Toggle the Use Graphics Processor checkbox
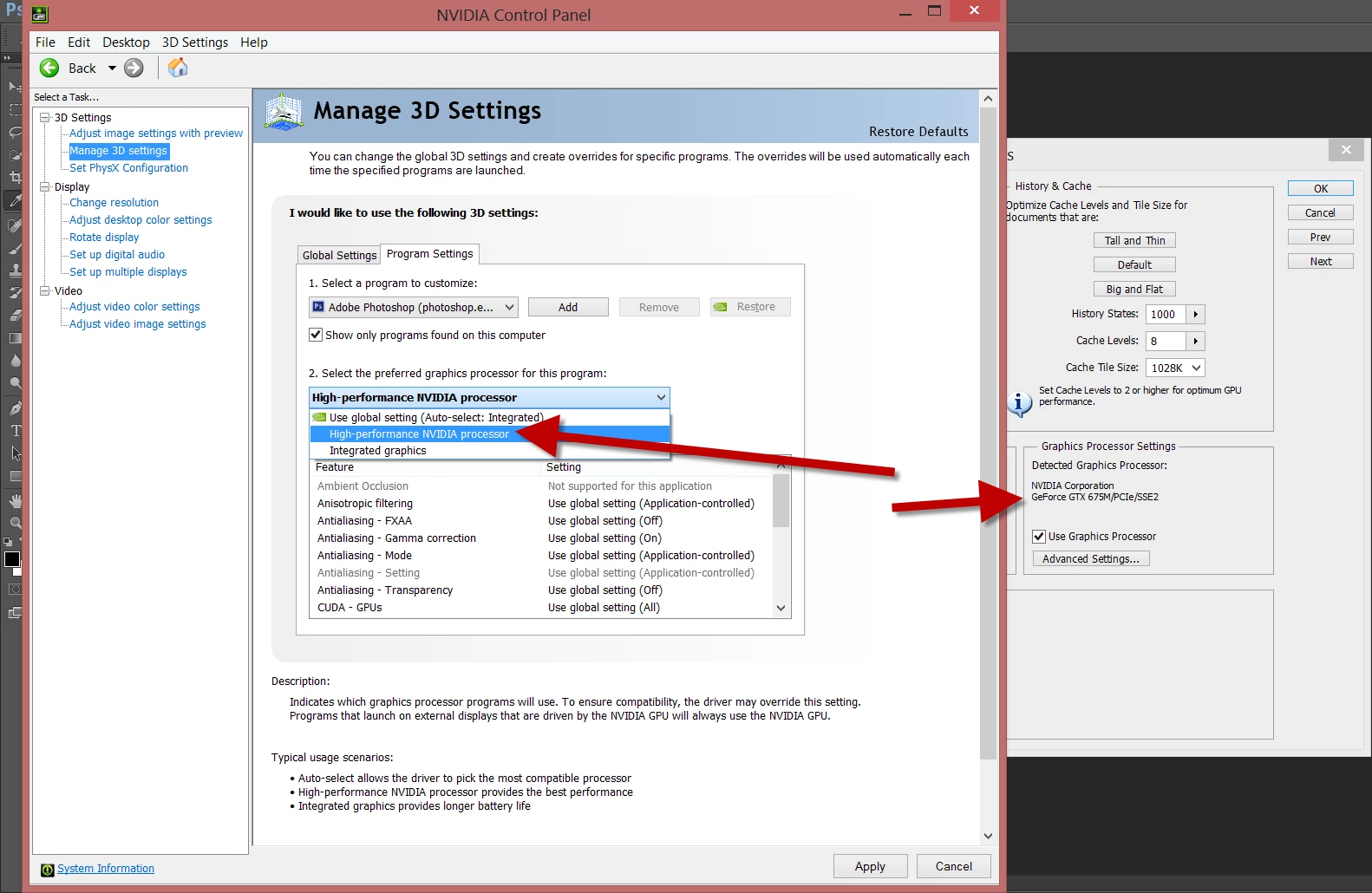Image resolution: width=1372 pixels, height=893 pixels. (1039, 537)
